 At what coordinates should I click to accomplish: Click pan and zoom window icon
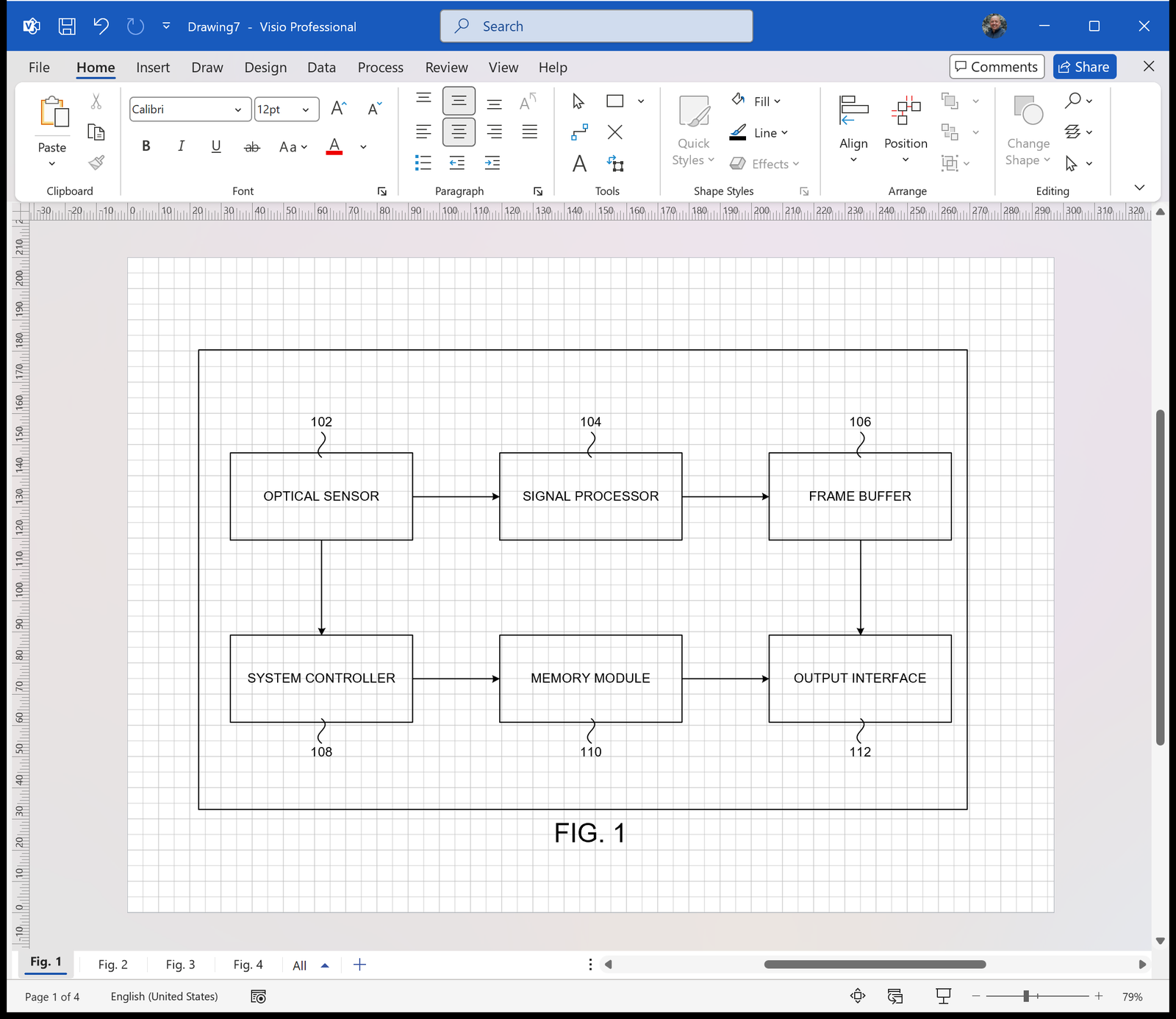[x=895, y=996]
